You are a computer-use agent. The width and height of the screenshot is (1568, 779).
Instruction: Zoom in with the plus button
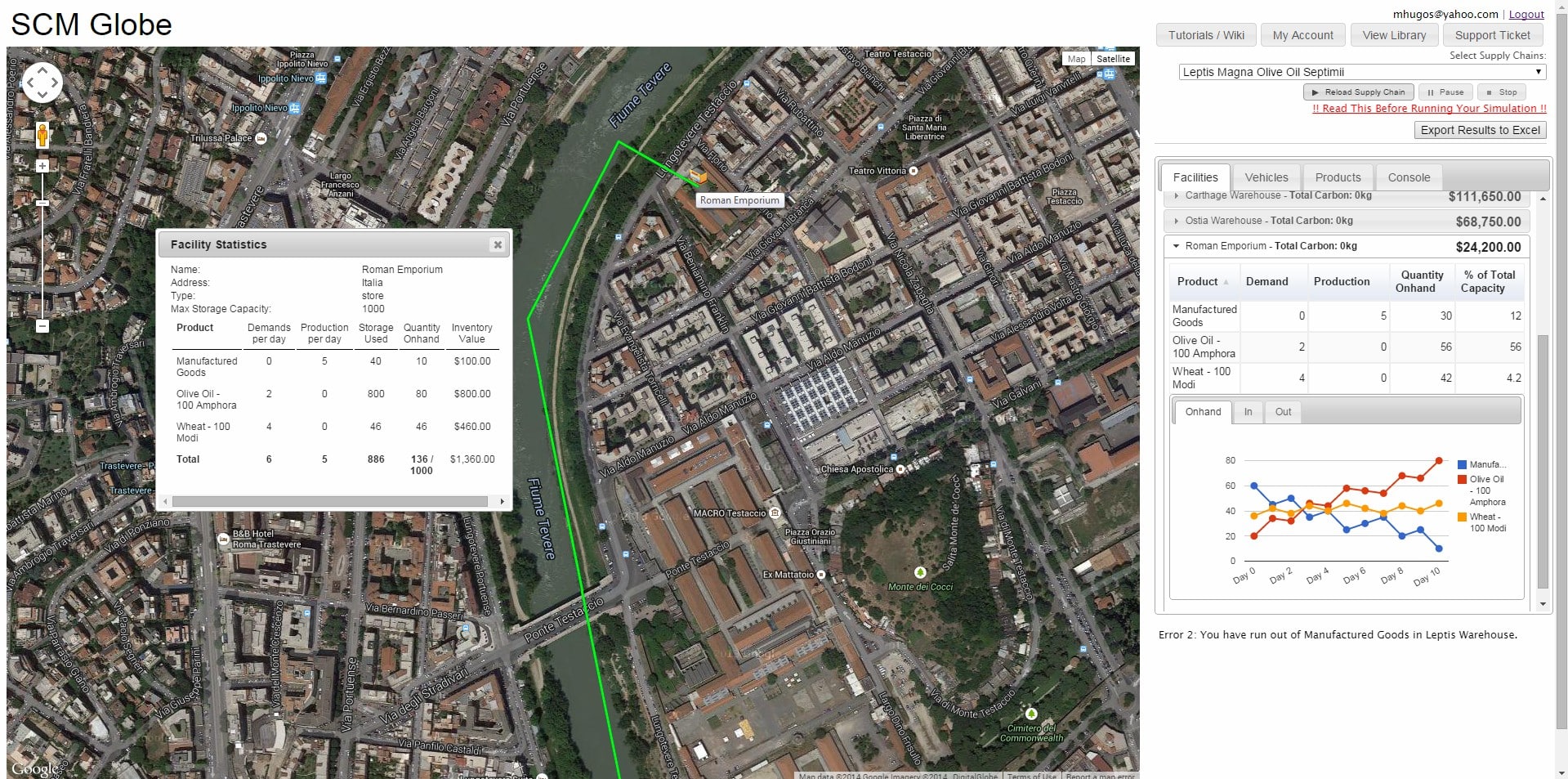point(42,166)
